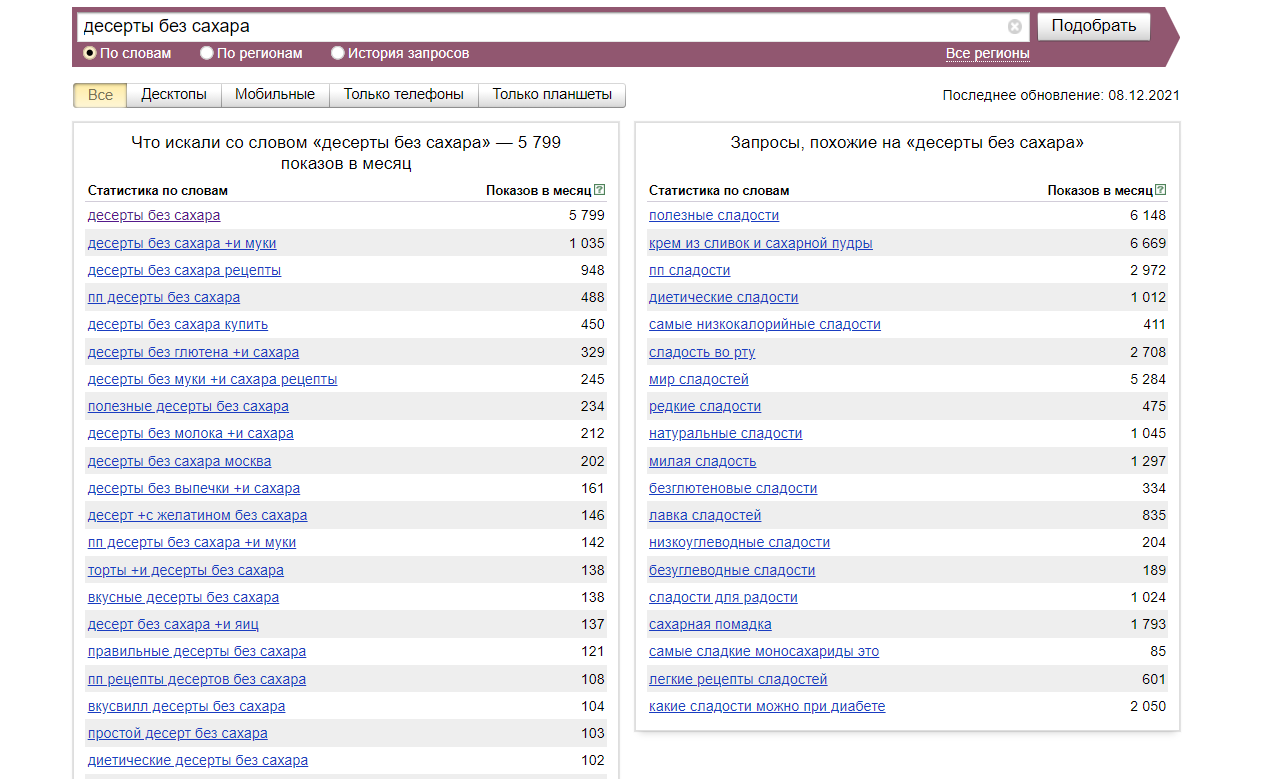Open 'низкоуглеводные сладости' link
Screen dimensions: 1268x779
739,542
